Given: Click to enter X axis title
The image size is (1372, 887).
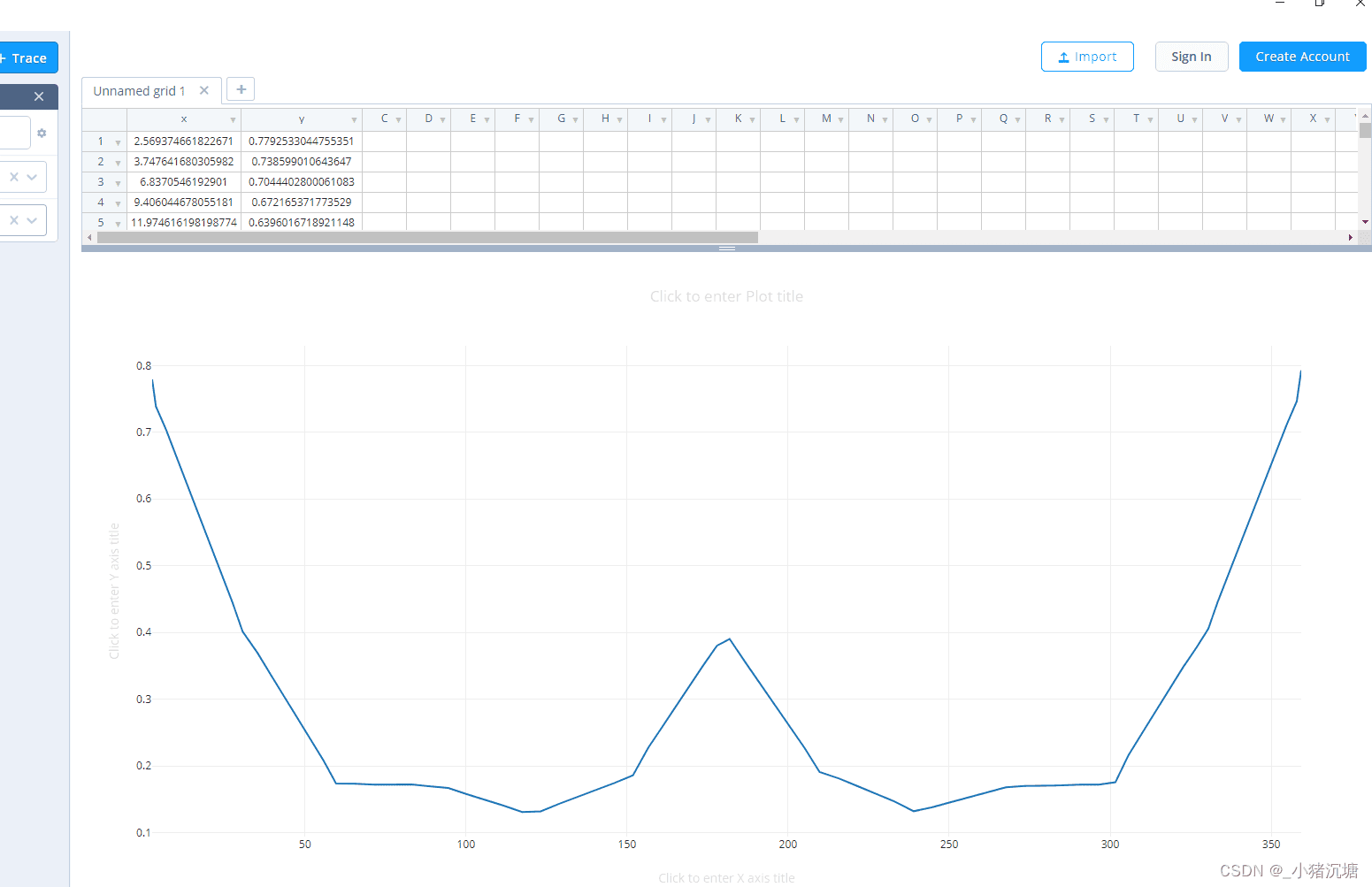Looking at the screenshot, I should click(x=726, y=878).
